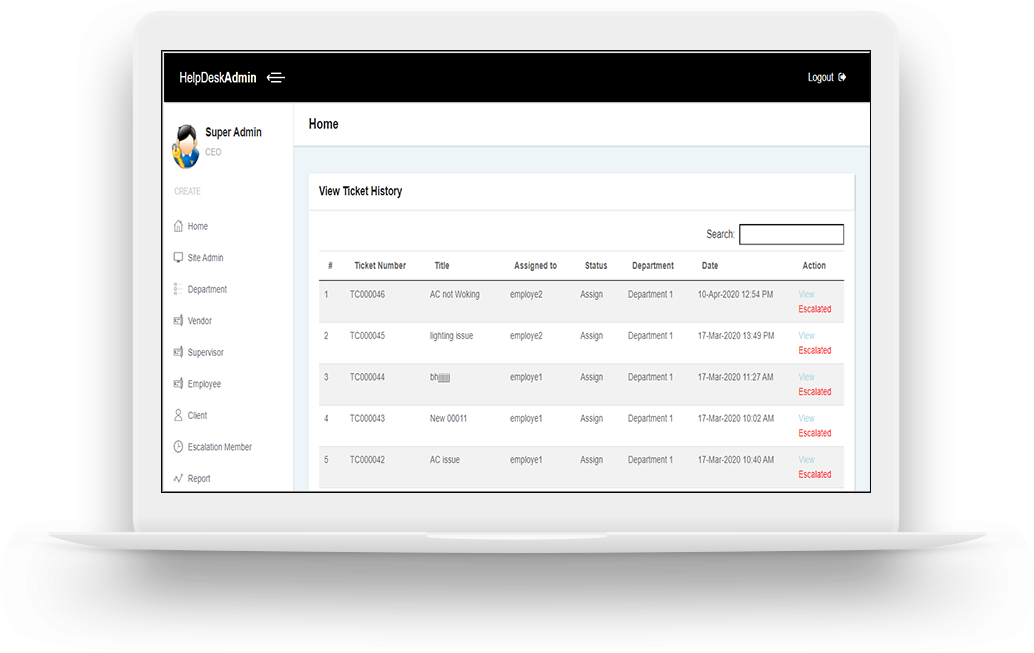Click Escalated for ticket TC000042
The width and height of the screenshot is (1034, 653).
pyautogui.click(x=814, y=475)
